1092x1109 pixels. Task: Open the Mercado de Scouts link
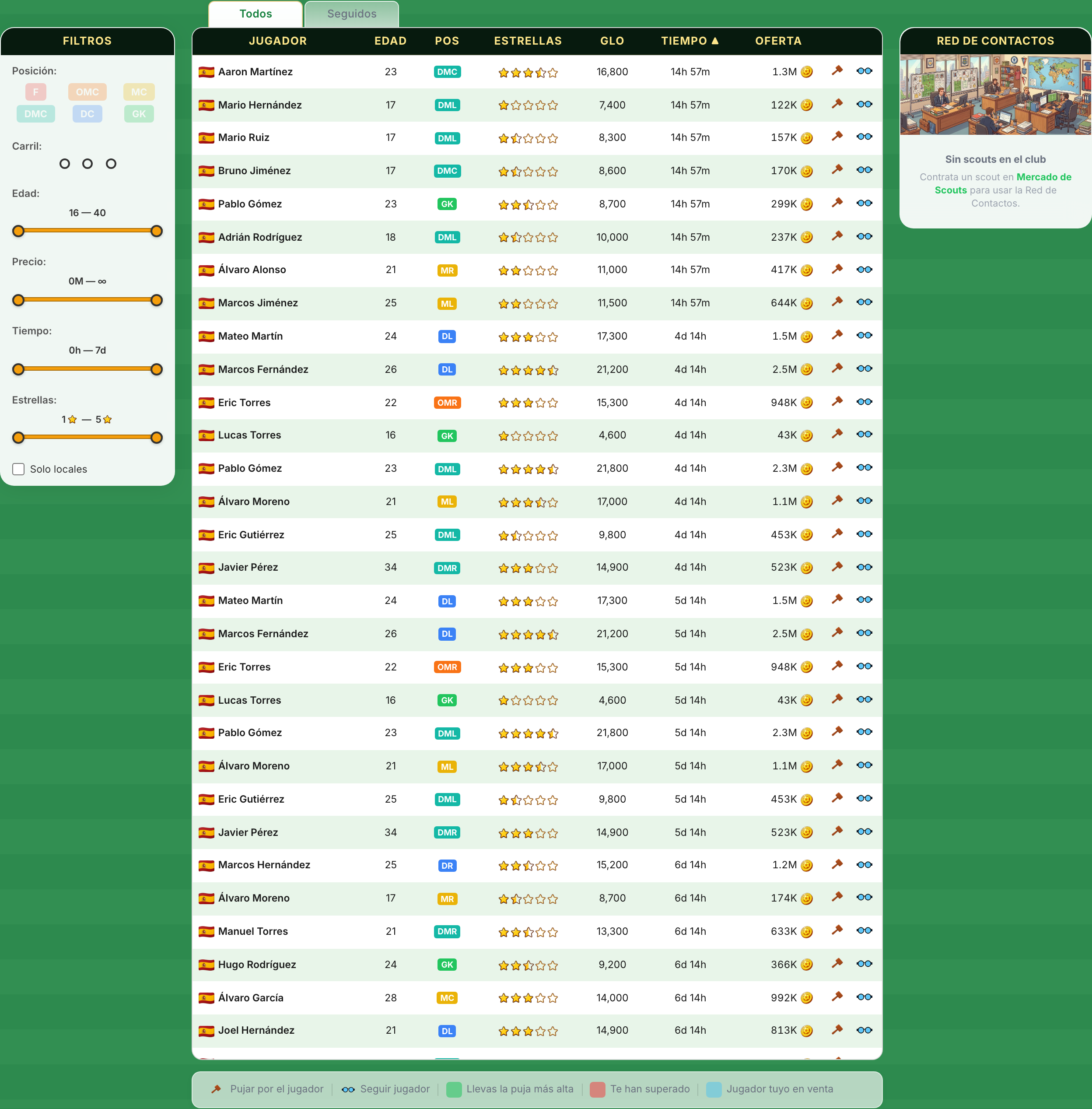[1003, 183]
